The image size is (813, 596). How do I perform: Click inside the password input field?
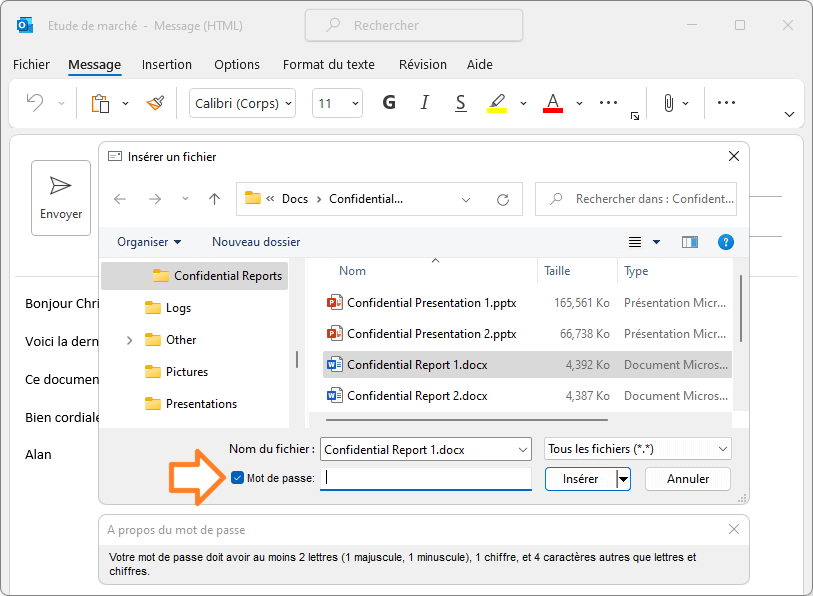tap(425, 479)
